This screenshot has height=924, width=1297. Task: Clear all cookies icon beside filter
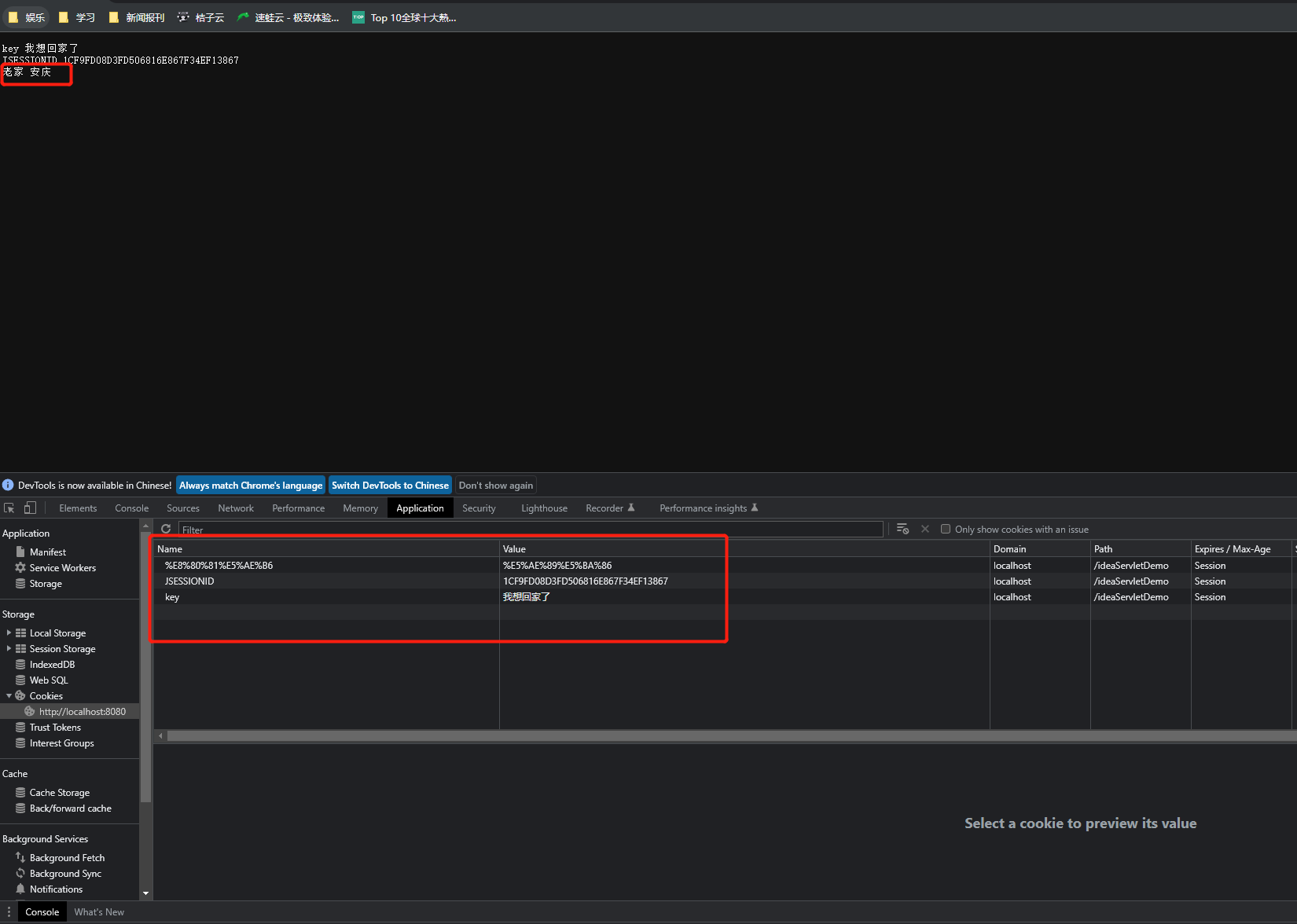click(x=902, y=529)
